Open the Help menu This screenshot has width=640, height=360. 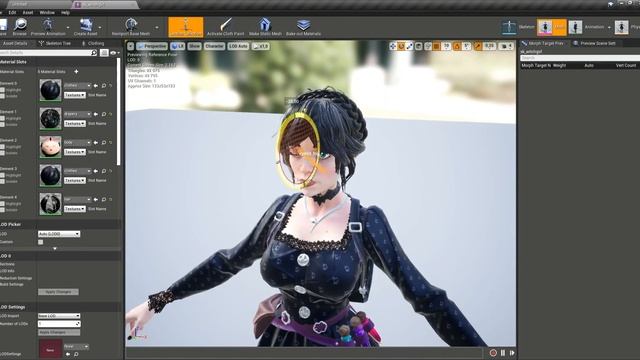(x=65, y=13)
